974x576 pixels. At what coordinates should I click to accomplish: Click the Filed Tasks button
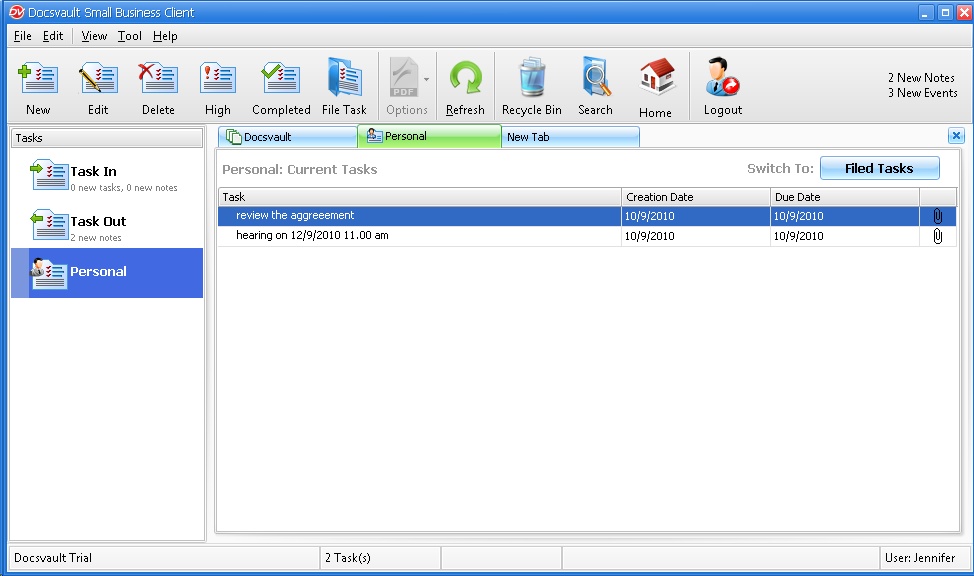point(879,169)
